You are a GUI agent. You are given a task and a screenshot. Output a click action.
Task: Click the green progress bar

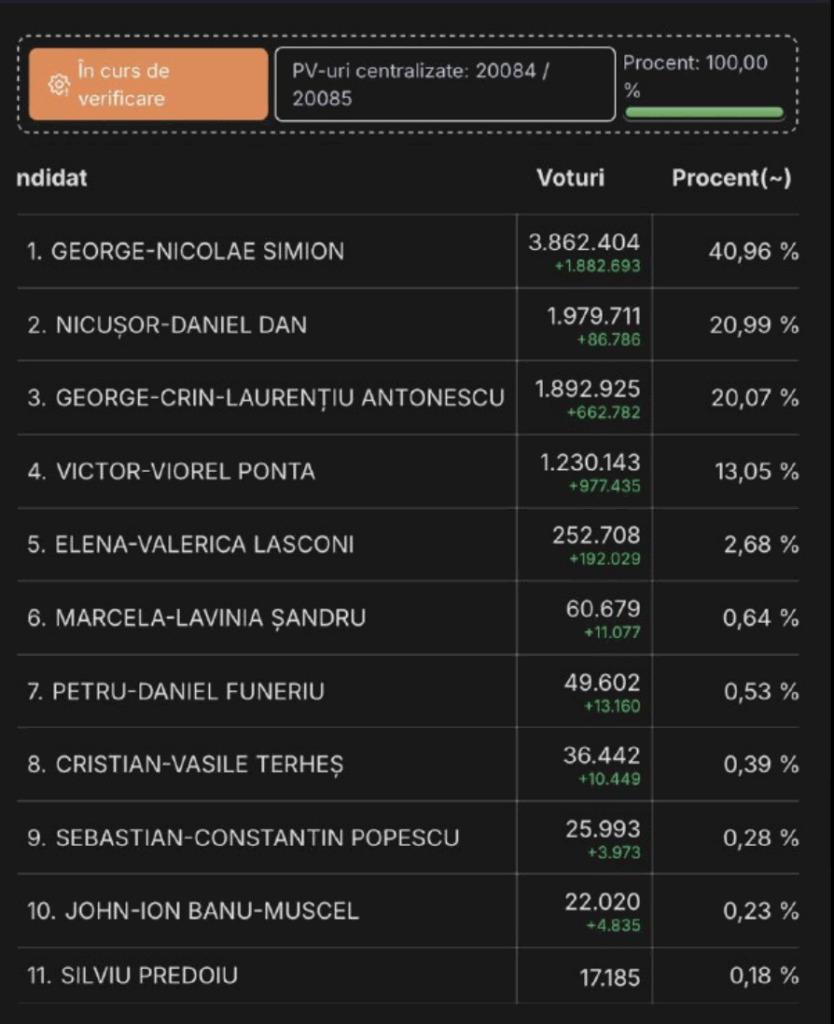click(x=703, y=112)
